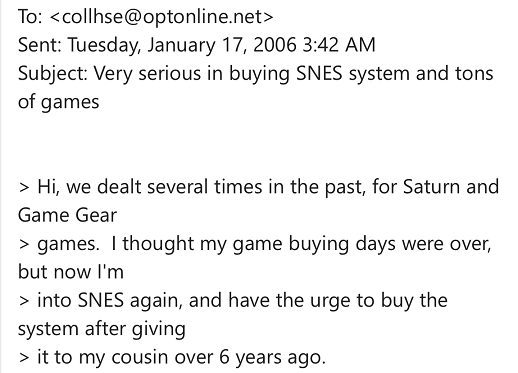
Task: Click the text 'system after giving'
Action: click(102, 329)
